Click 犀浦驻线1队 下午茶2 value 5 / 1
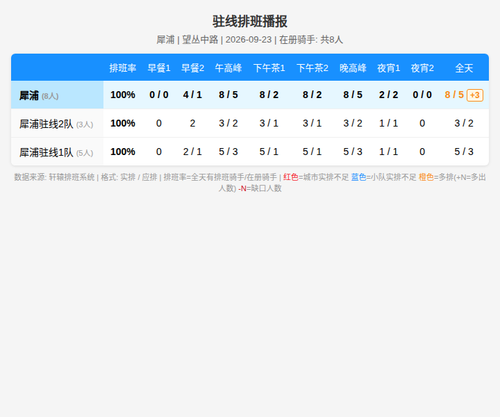The image size is (500, 417). click(x=312, y=152)
